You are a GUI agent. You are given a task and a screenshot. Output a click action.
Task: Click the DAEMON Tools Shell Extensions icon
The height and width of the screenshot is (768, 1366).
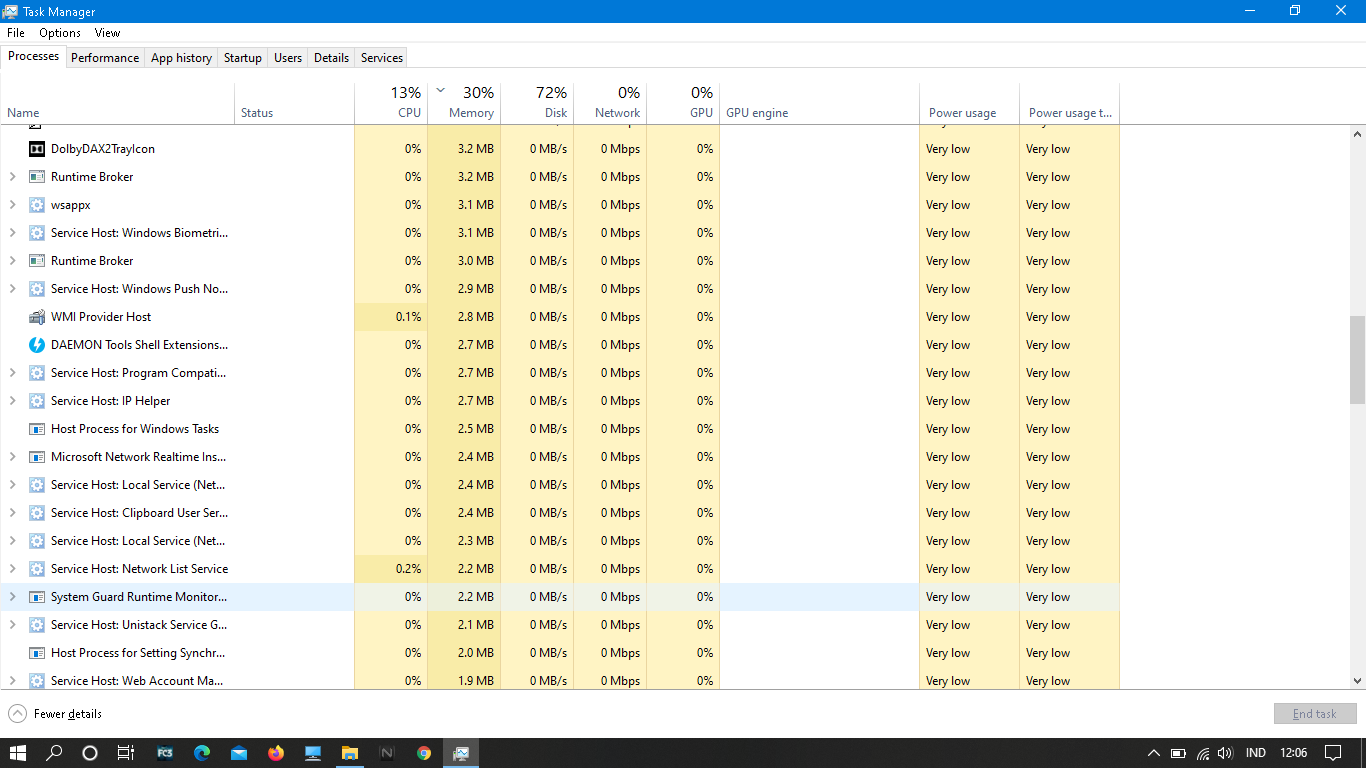pyautogui.click(x=36, y=345)
